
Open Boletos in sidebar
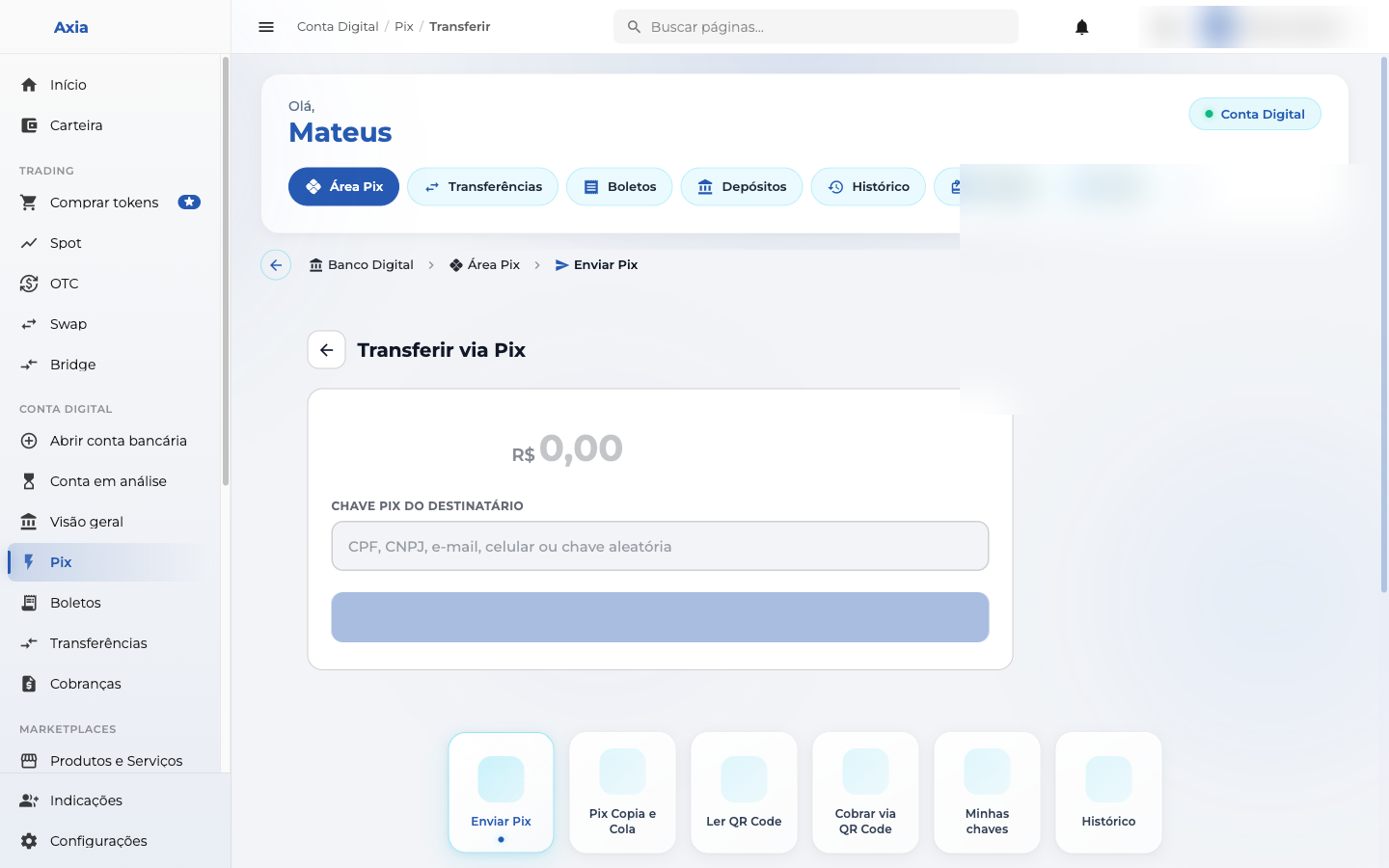pyautogui.click(x=110, y=603)
